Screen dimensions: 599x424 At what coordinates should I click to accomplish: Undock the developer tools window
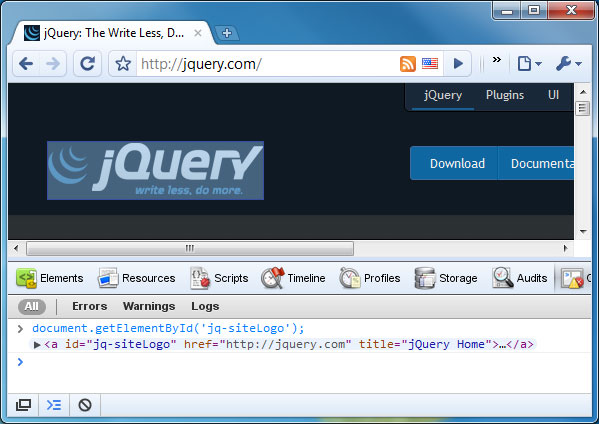coord(23,405)
